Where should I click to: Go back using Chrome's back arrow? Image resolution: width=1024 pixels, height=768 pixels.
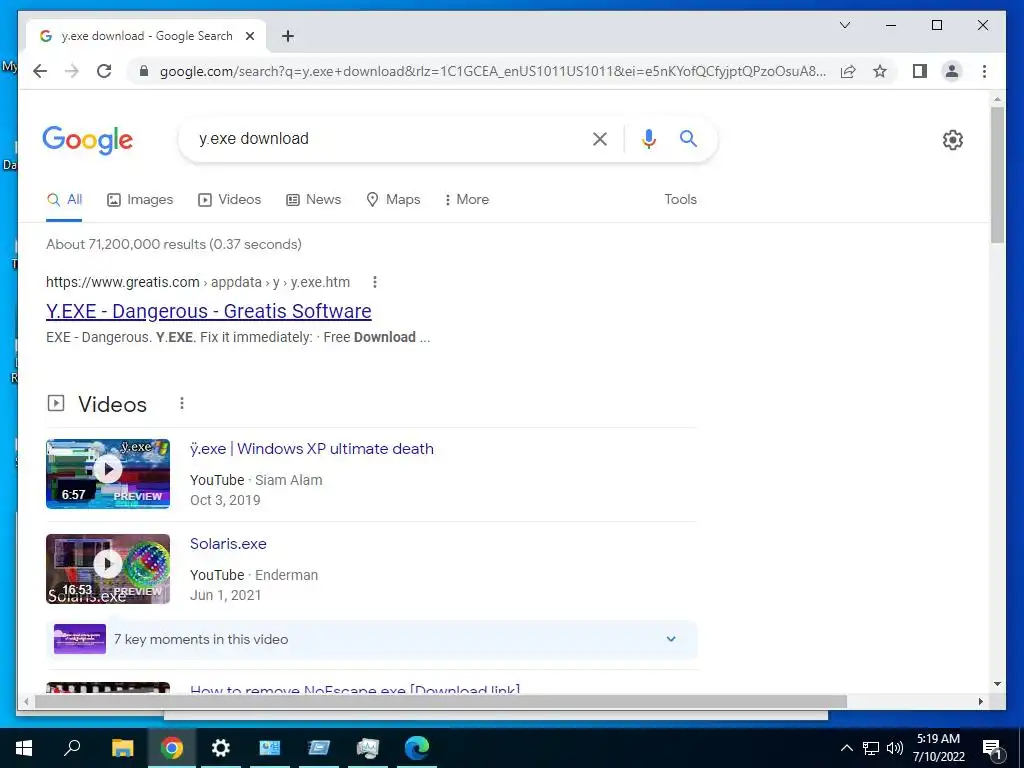(40, 71)
